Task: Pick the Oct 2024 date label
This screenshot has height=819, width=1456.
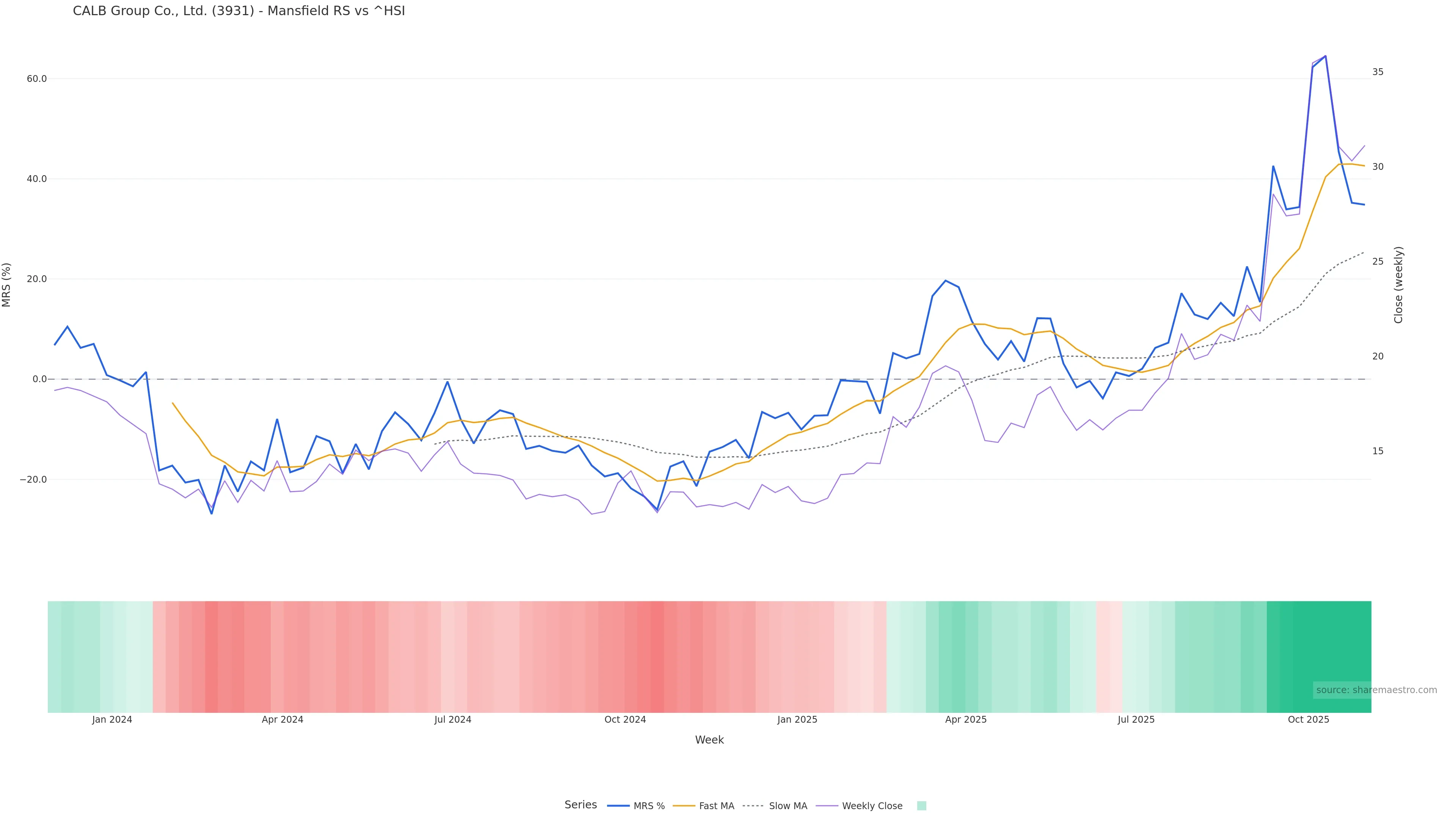Action: click(x=624, y=720)
